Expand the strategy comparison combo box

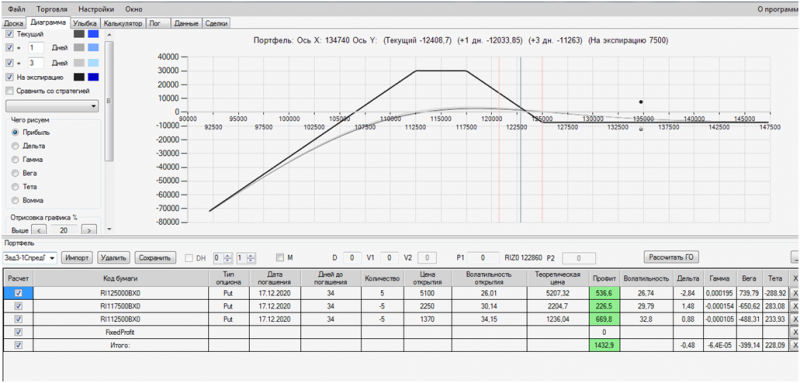coord(52,106)
